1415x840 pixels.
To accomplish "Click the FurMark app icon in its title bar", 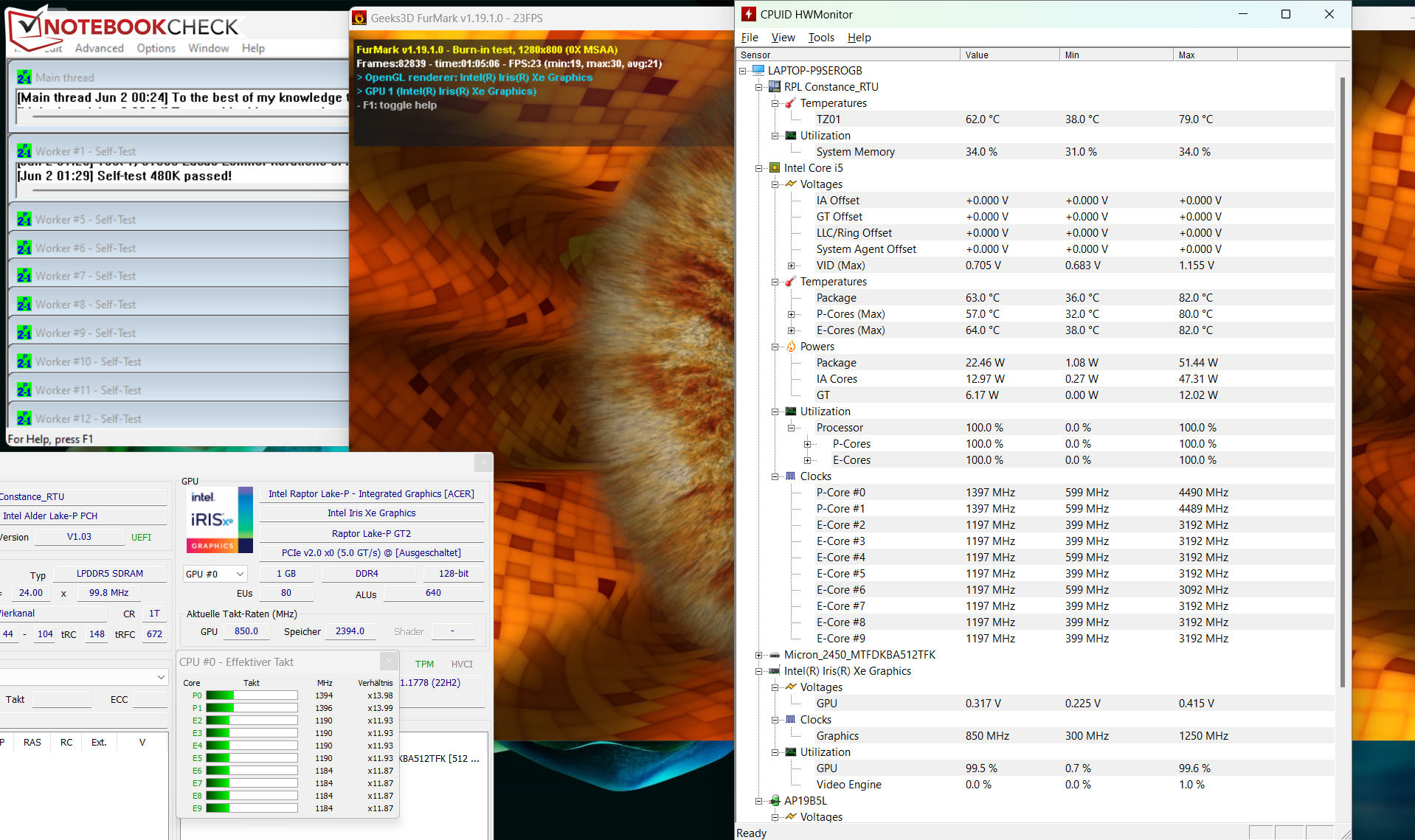I will click(x=359, y=18).
